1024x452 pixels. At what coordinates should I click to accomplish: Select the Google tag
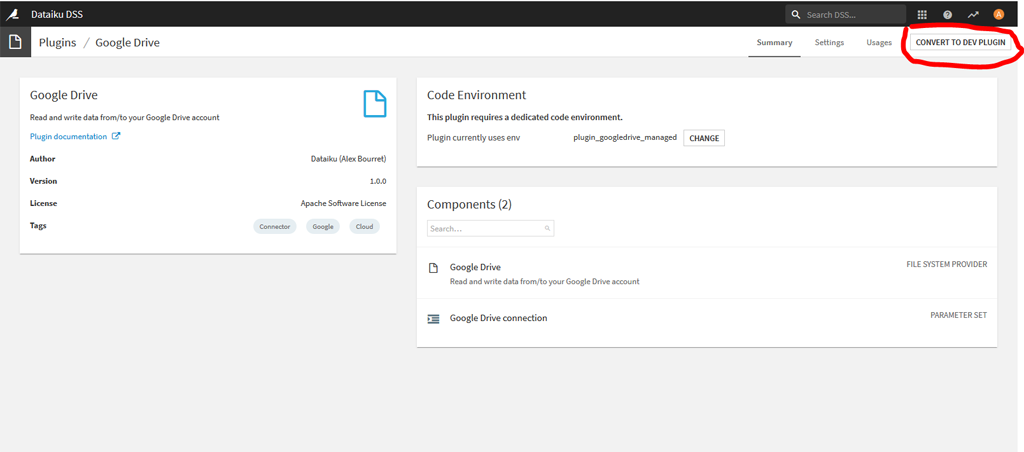[x=323, y=227]
